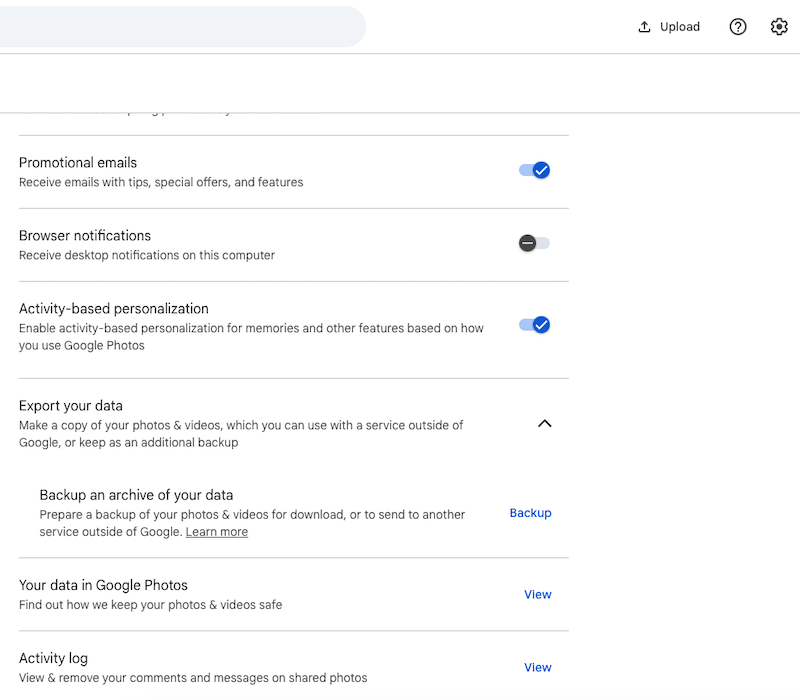
Task: Open the Help question mark icon
Action: [738, 27]
